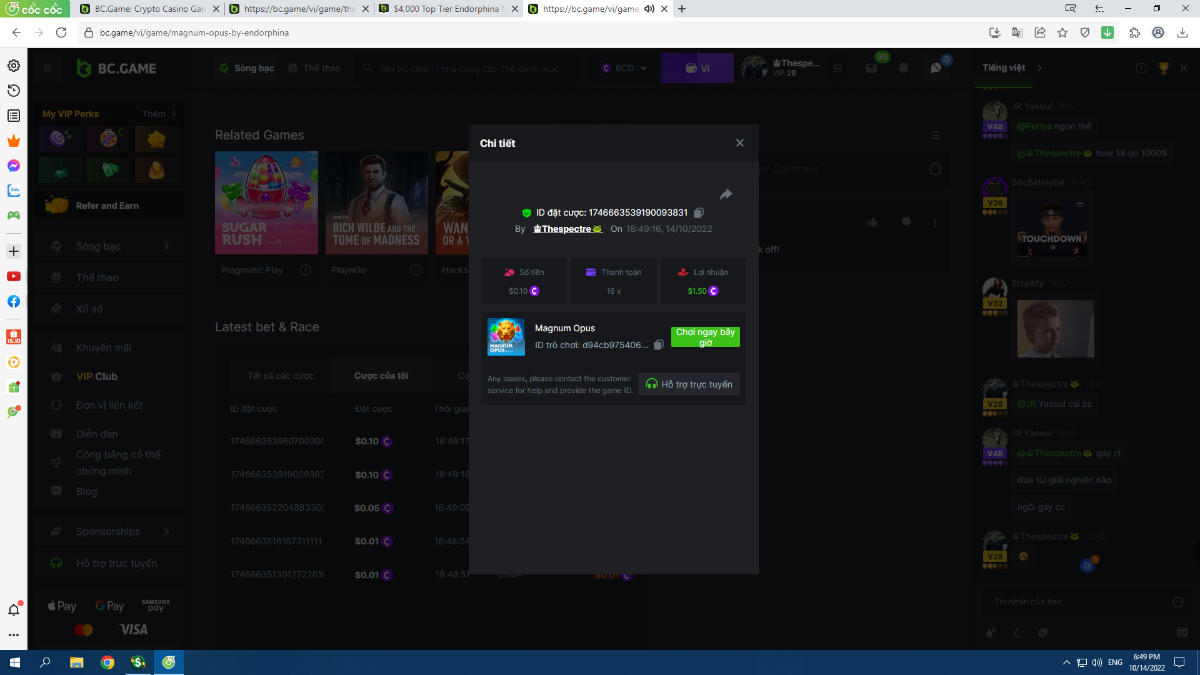Screen dimensions: 1200x675
Task: Open Hỗ trợ trực tuyến live support
Action: (x=689, y=384)
